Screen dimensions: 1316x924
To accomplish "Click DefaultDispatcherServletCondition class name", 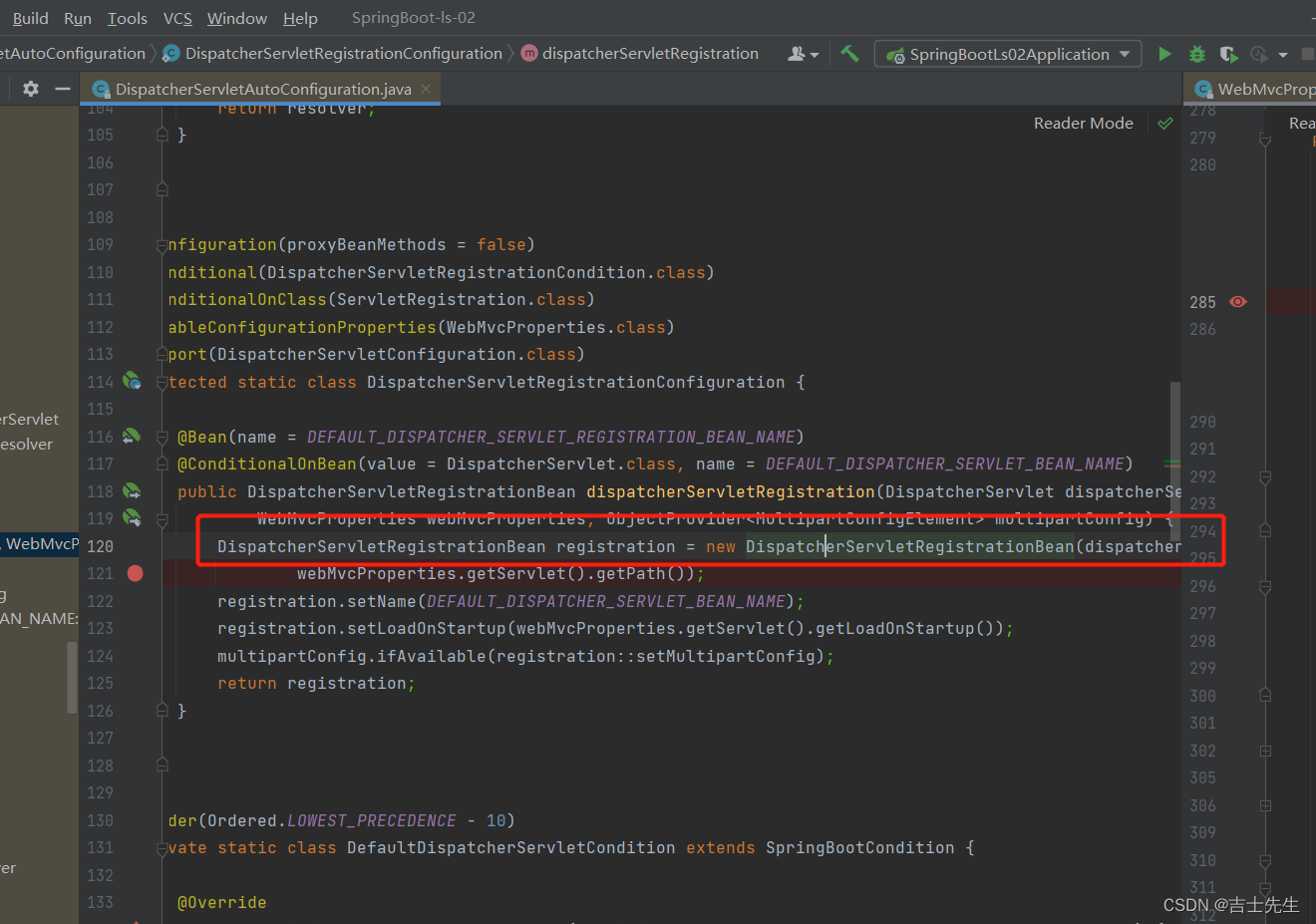I will click(x=510, y=847).
